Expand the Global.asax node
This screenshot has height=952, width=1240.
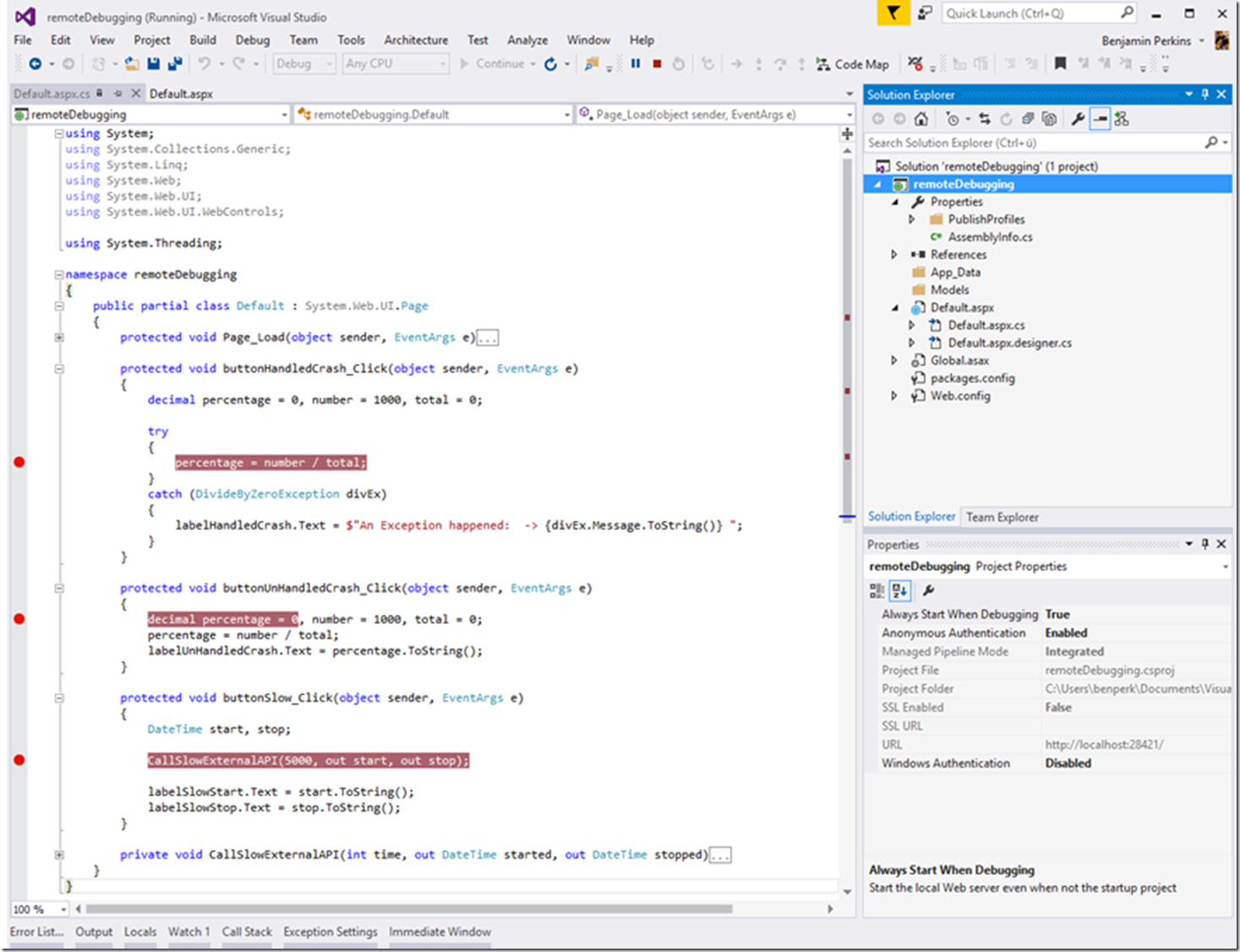(x=894, y=361)
